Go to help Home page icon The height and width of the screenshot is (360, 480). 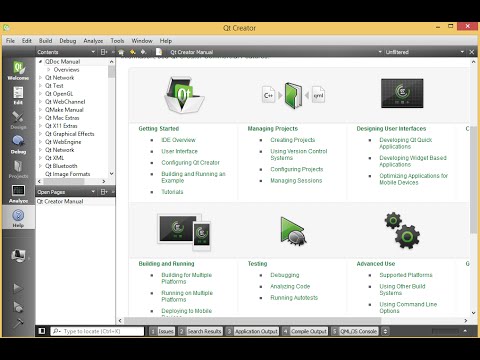click(x=121, y=52)
